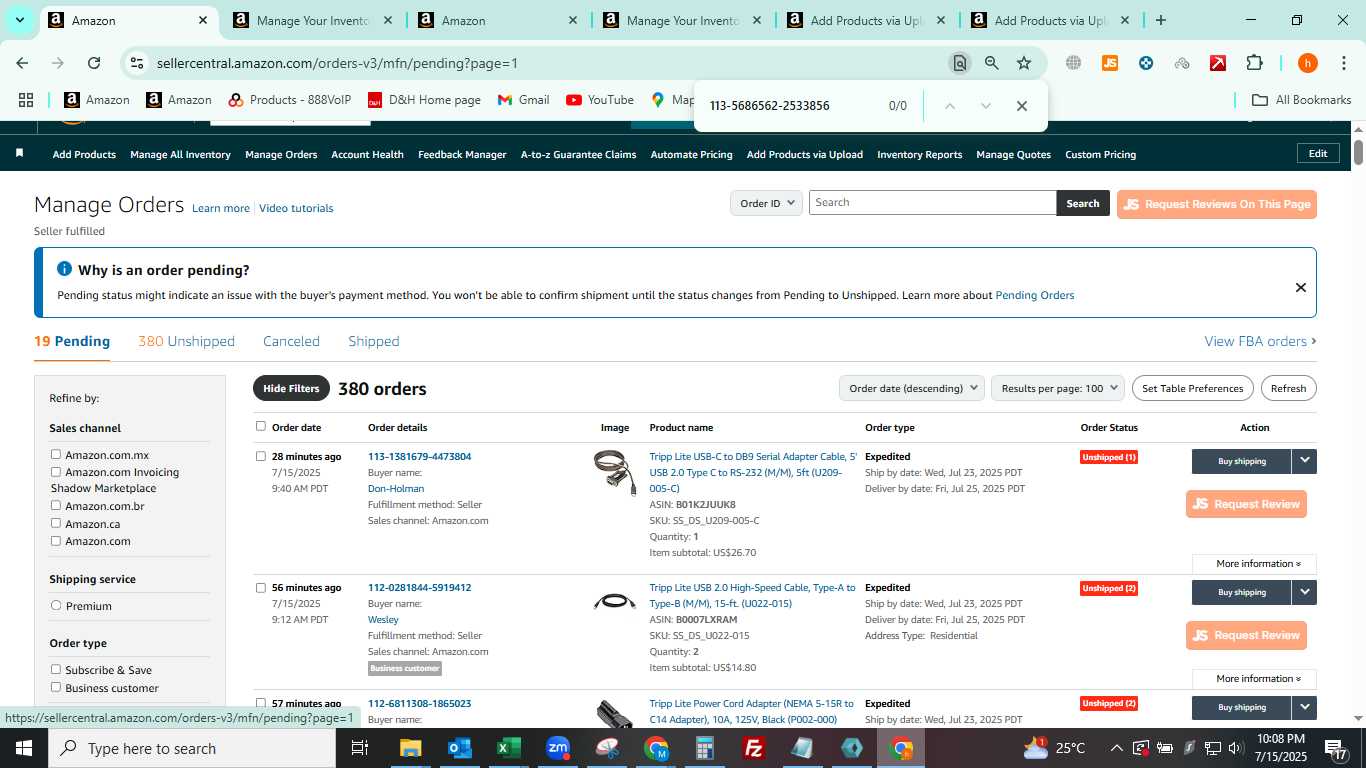Open the profile avatar 'h'
This screenshot has height=768, width=1366.
coord(1307,63)
